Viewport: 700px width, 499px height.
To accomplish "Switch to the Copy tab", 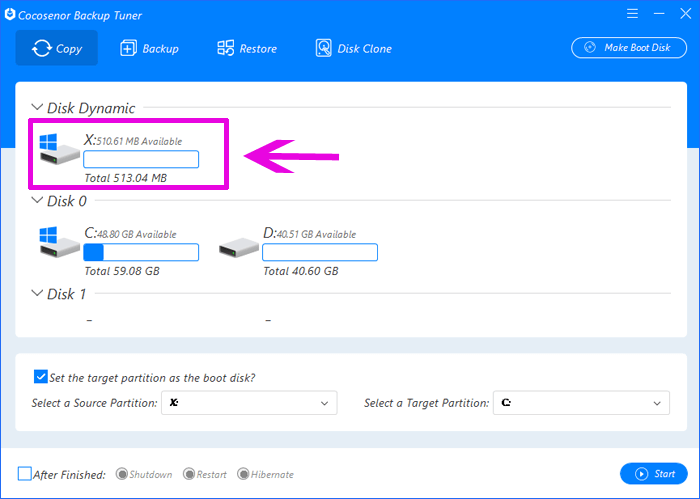I will click(57, 48).
